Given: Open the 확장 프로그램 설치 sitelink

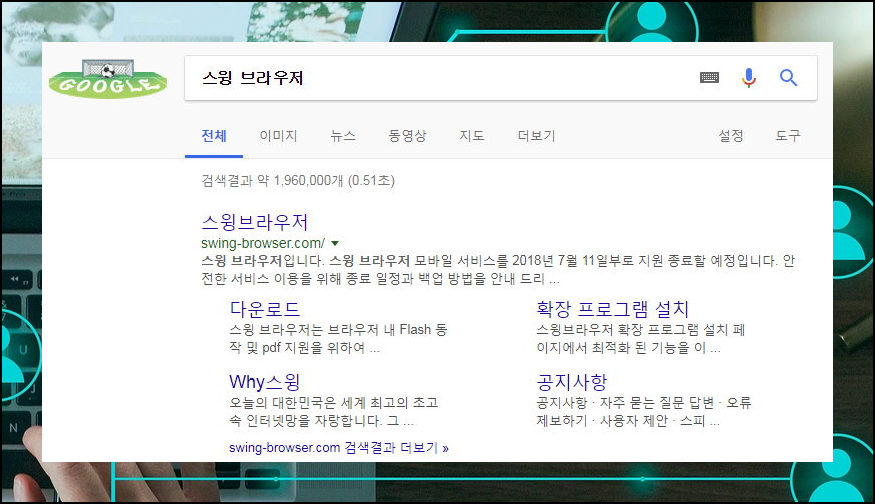Looking at the screenshot, I should coord(612,309).
